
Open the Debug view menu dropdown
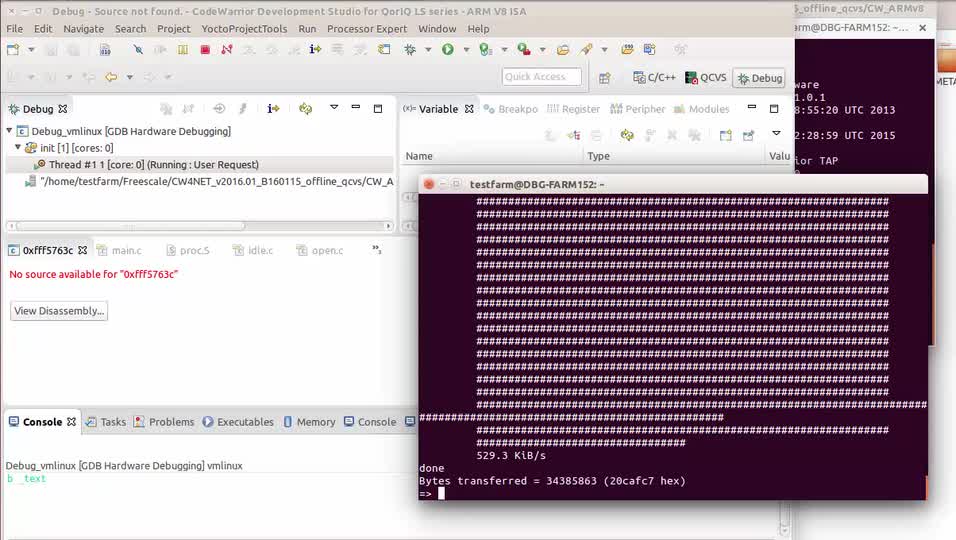(x=334, y=109)
